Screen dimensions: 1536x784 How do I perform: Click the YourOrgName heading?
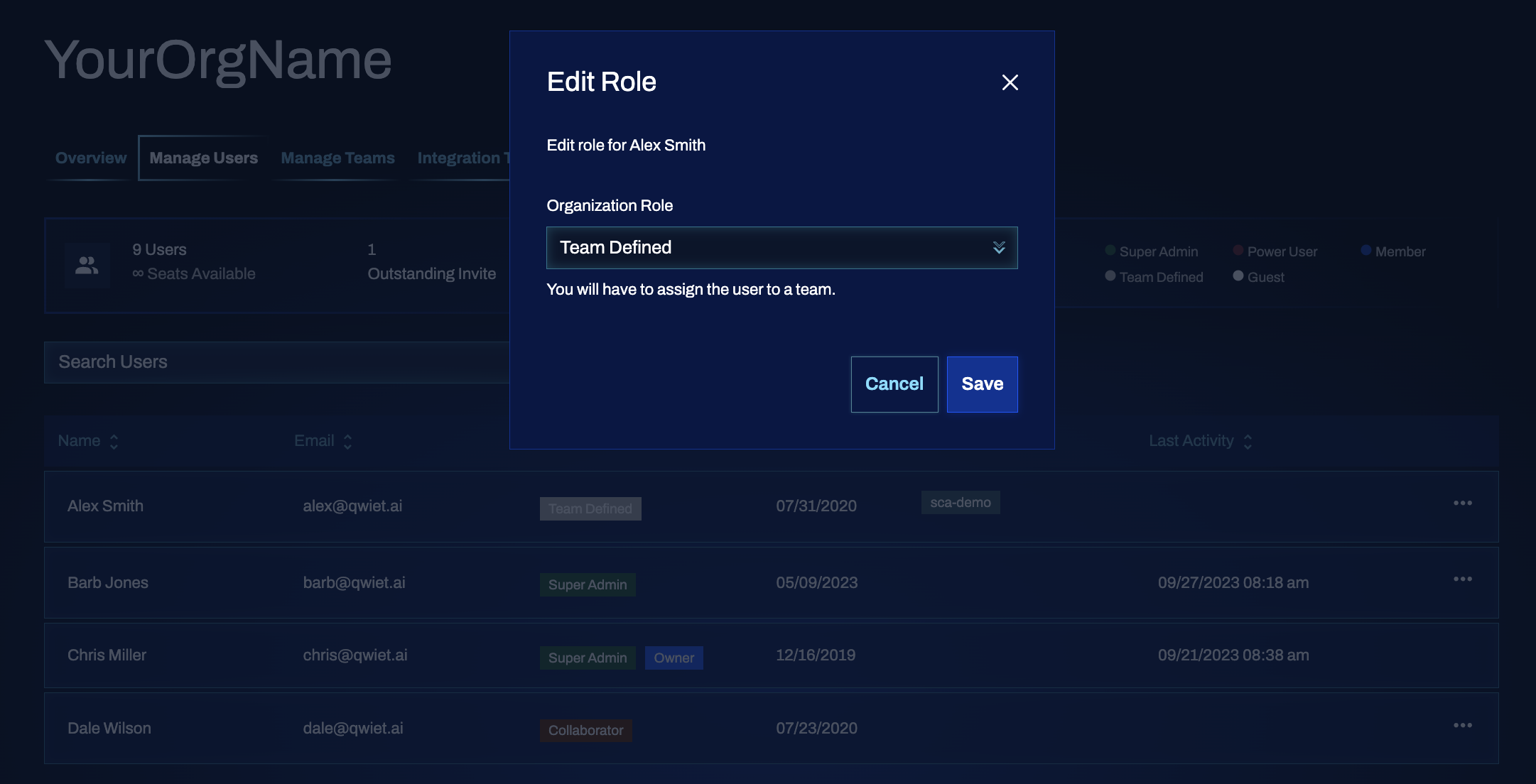[218, 60]
